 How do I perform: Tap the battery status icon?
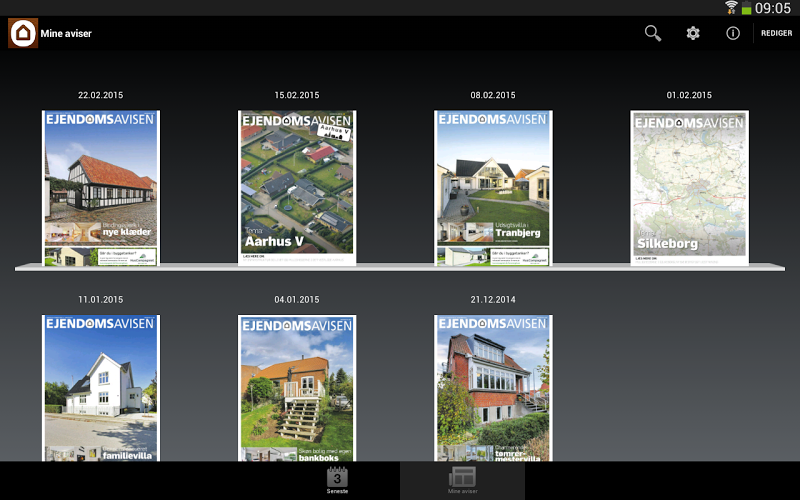pyautogui.click(x=746, y=8)
